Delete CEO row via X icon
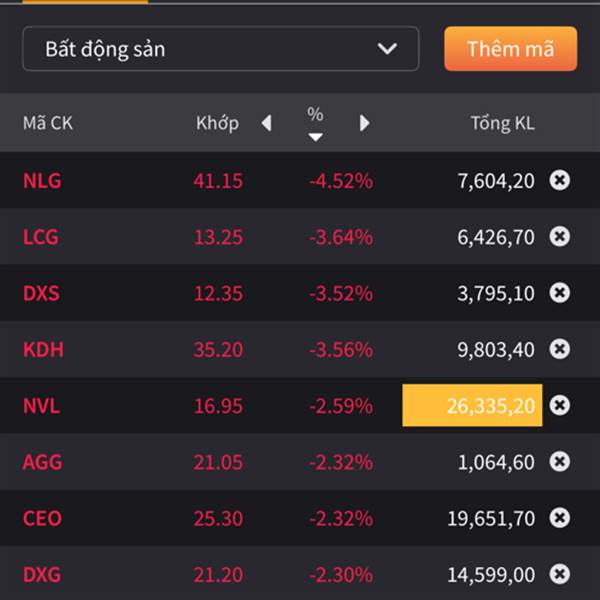Viewport: 600px width, 600px height. [x=559, y=518]
